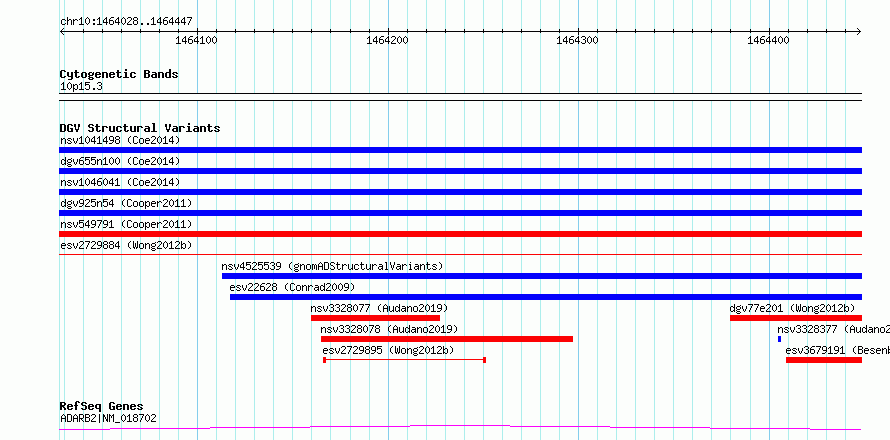Select the blue bar under nsv1041498
This screenshot has height=440, width=890.
click(x=460, y=150)
